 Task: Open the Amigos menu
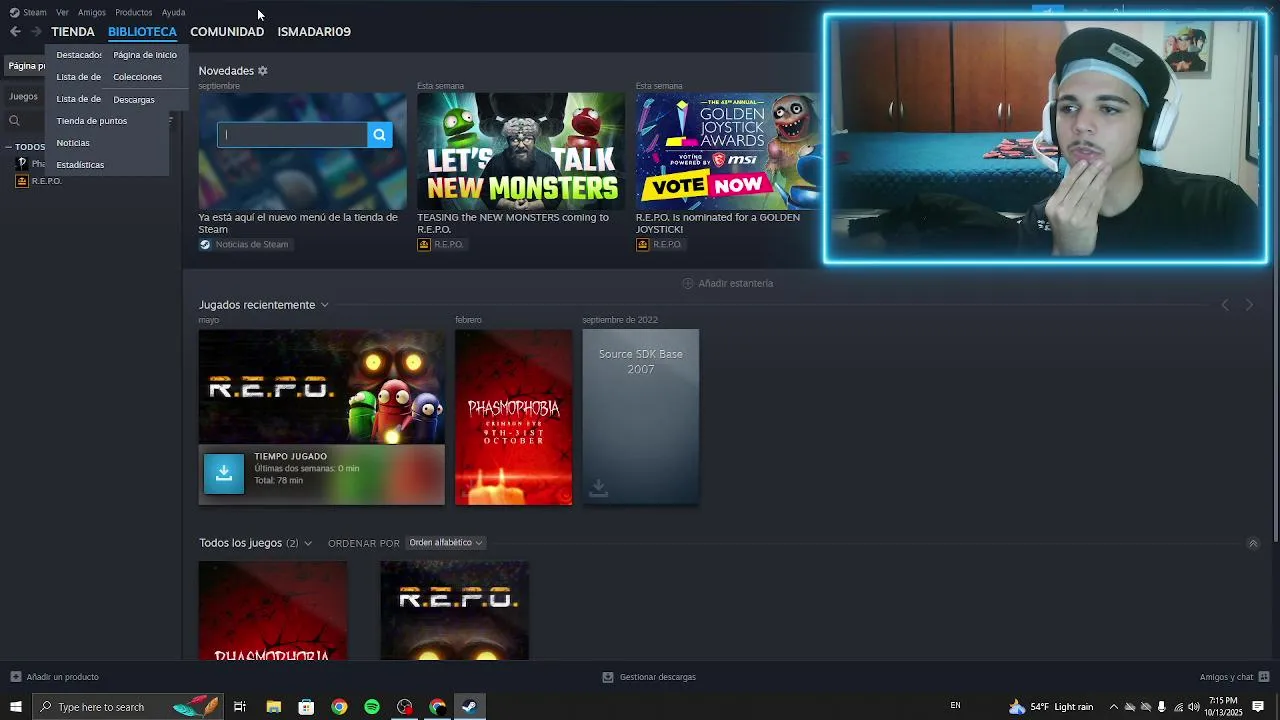coord(92,12)
